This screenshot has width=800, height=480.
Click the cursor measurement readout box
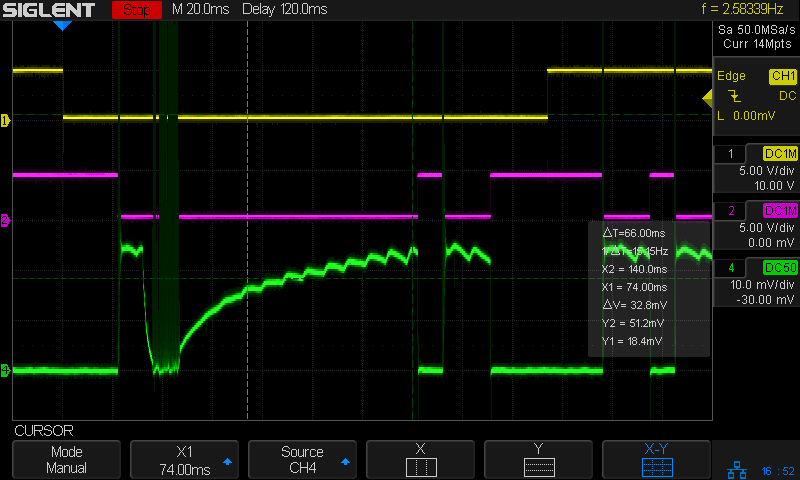[648, 288]
